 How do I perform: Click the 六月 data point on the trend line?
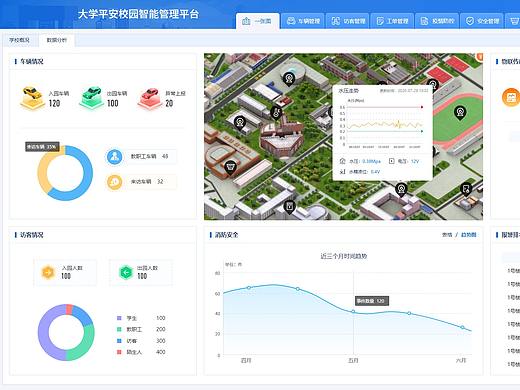(x=462, y=327)
